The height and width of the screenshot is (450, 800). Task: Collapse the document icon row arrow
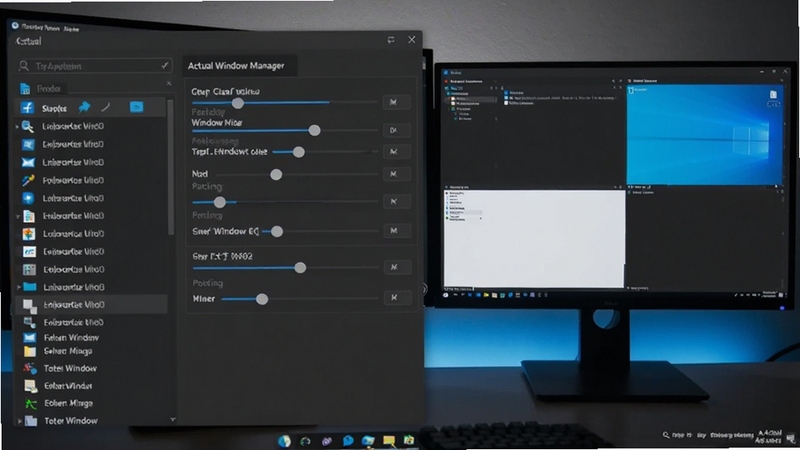(18, 216)
